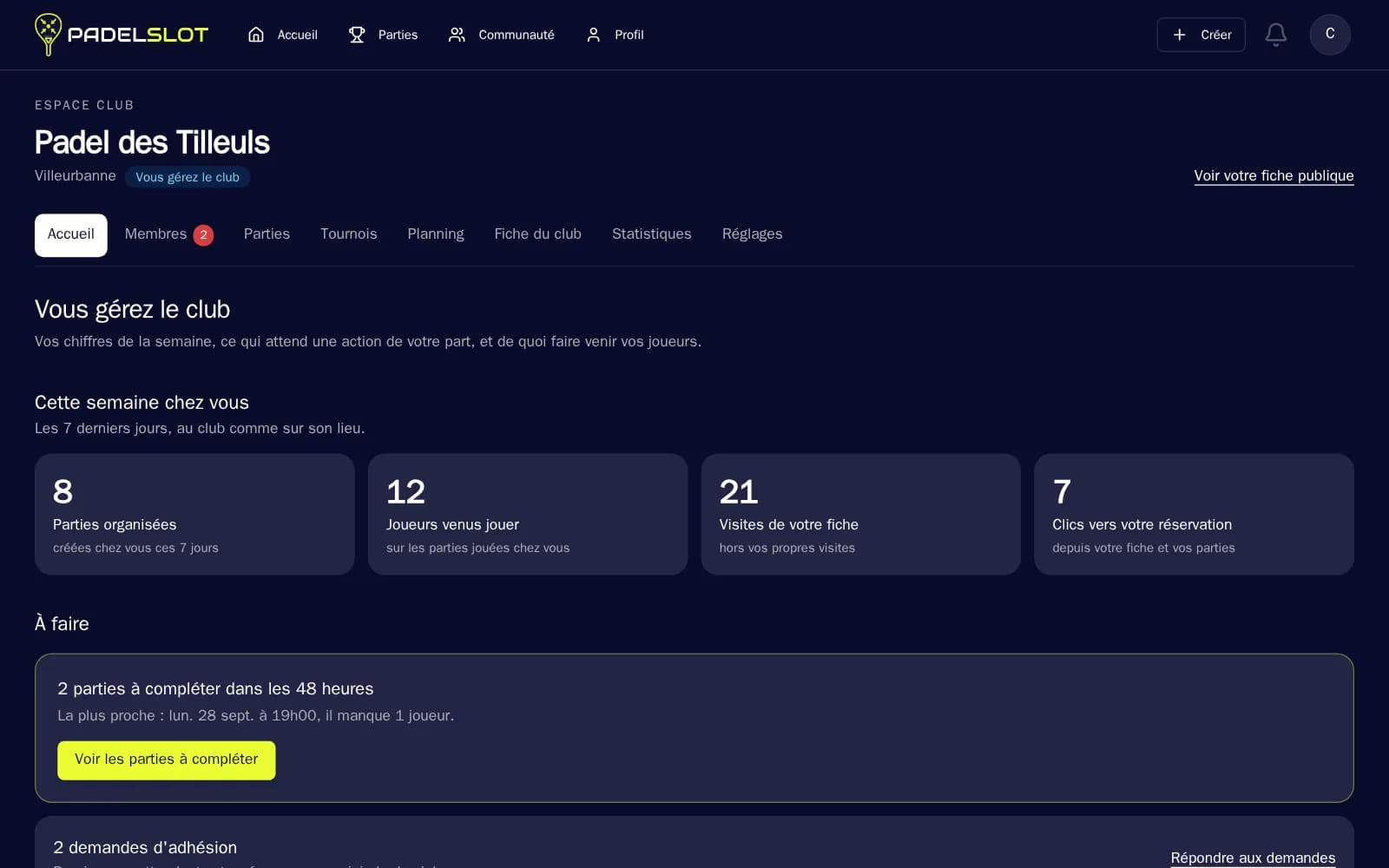
Task: Click the Visites de votre fiche card
Action: [x=860, y=514]
